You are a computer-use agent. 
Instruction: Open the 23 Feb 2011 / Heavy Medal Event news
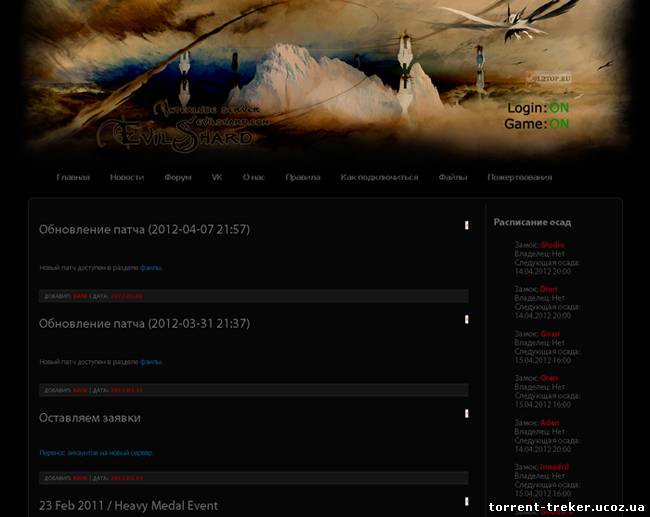click(x=129, y=506)
